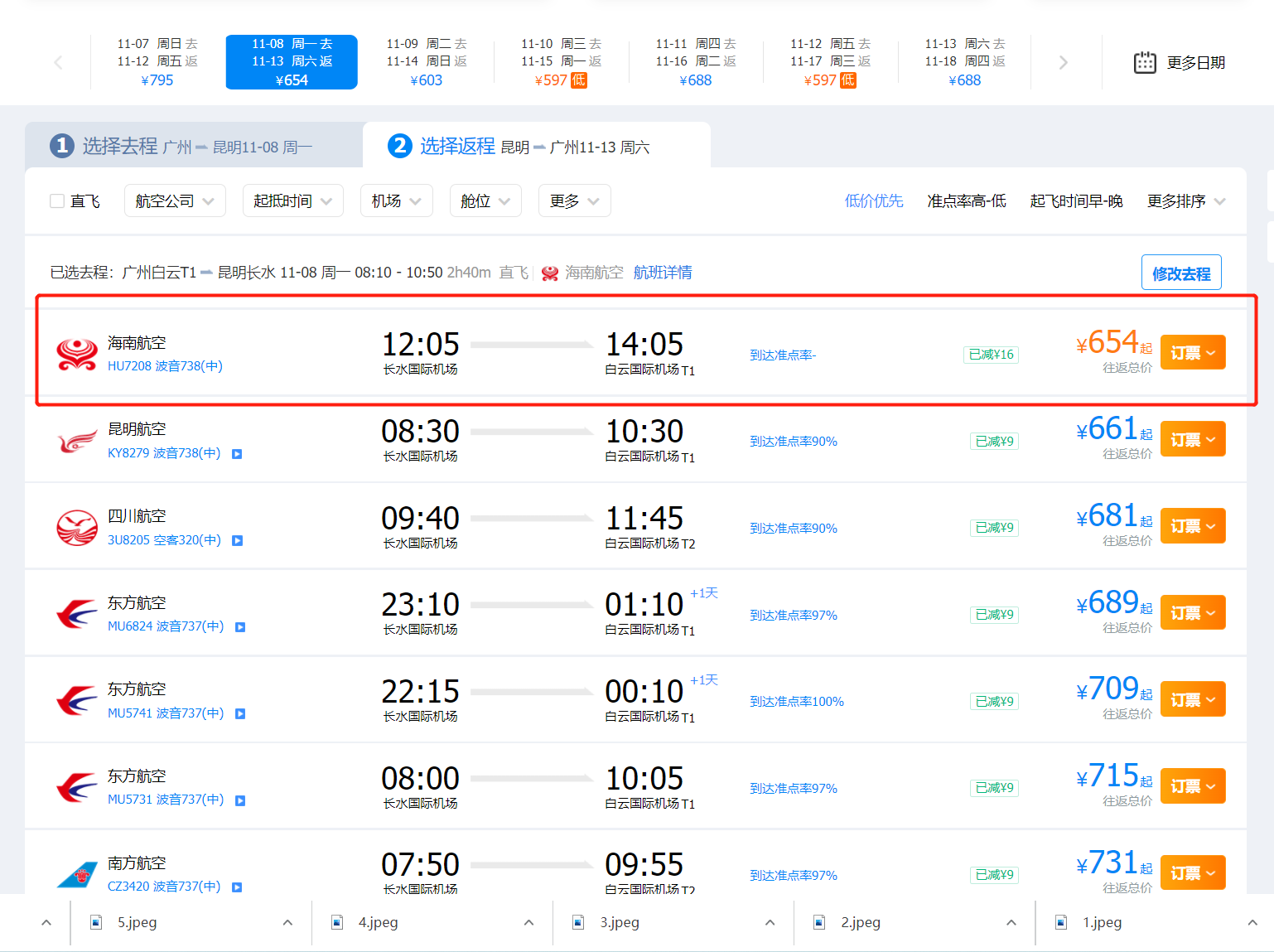Click file icon of 1.jpeg download

[1061, 922]
